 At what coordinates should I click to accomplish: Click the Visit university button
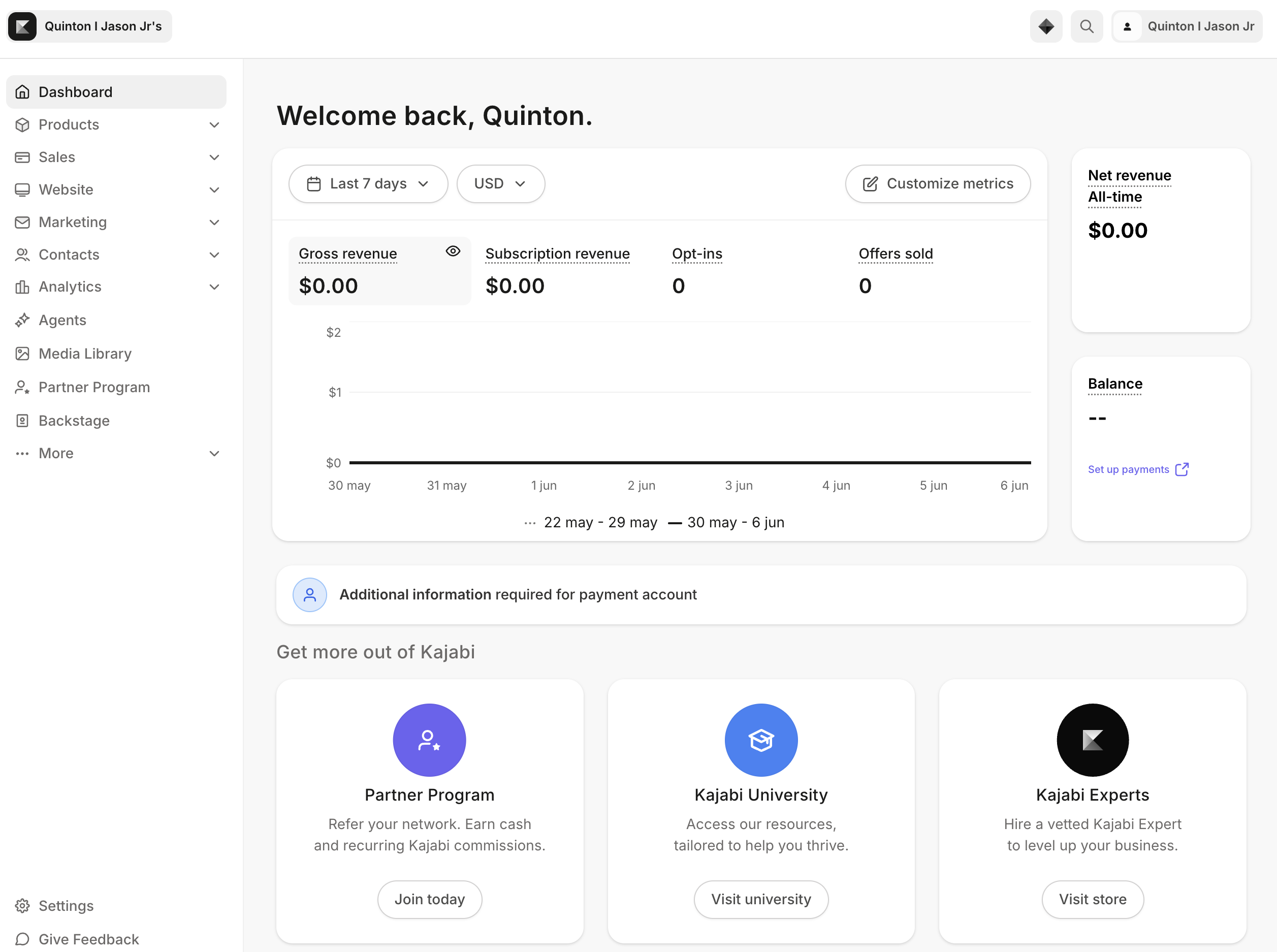(x=761, y=900)
